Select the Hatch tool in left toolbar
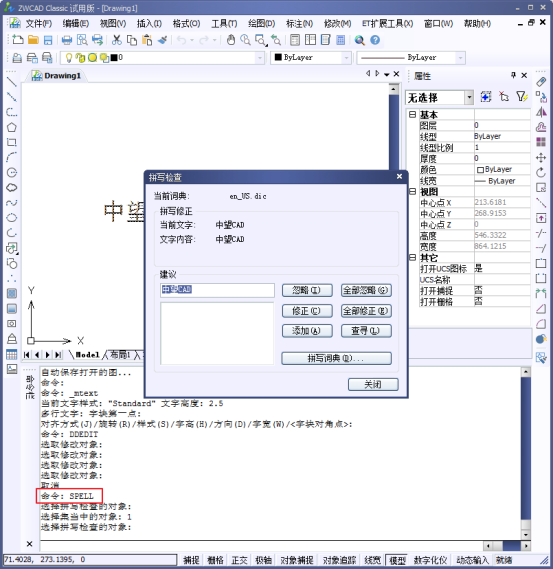The width and height of the screenshot is (553, 569). point(12,293)
